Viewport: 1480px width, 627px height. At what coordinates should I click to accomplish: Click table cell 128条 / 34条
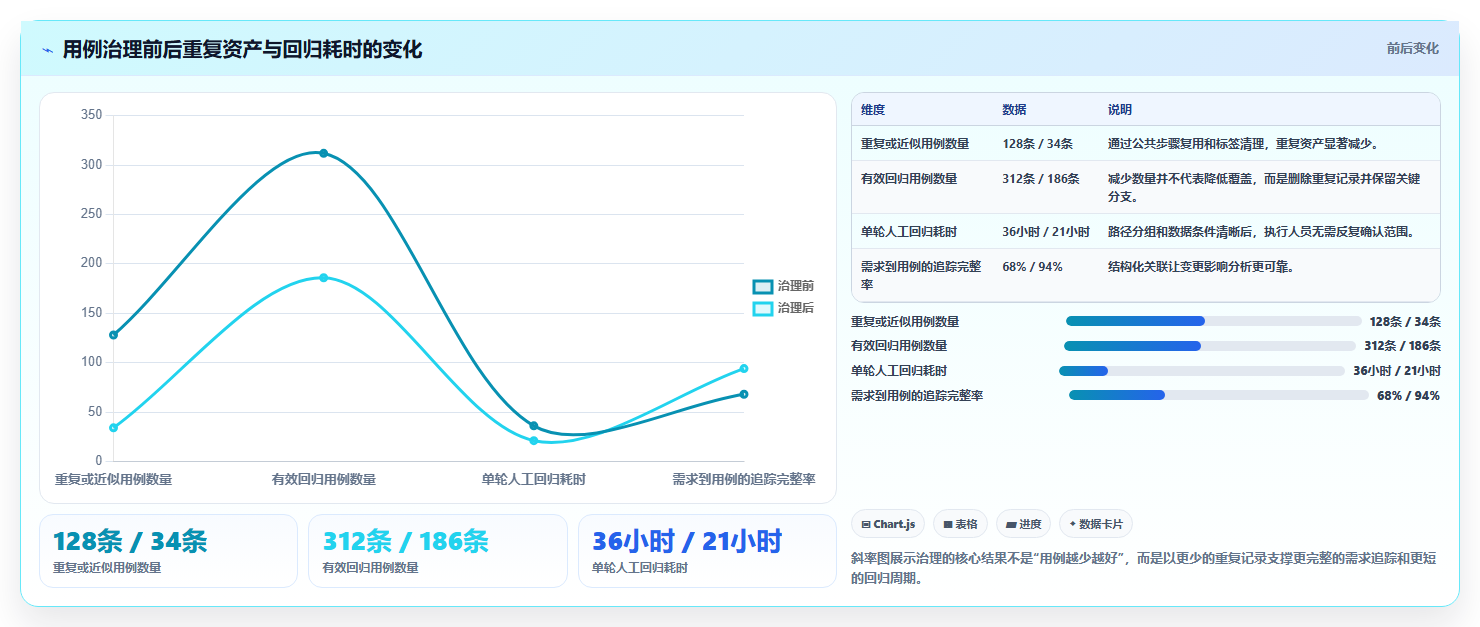point(1037,144)
